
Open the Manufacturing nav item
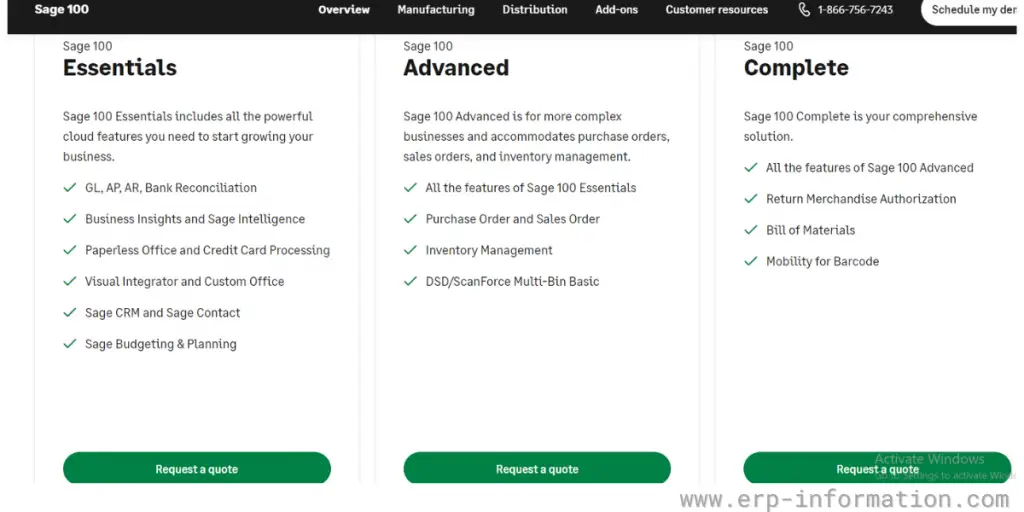click(x=436, y=10)
